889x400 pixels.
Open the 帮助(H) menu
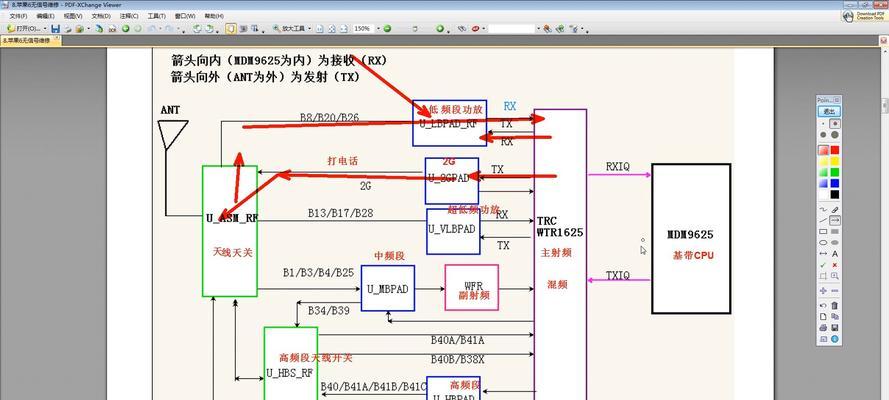point(214,16)
